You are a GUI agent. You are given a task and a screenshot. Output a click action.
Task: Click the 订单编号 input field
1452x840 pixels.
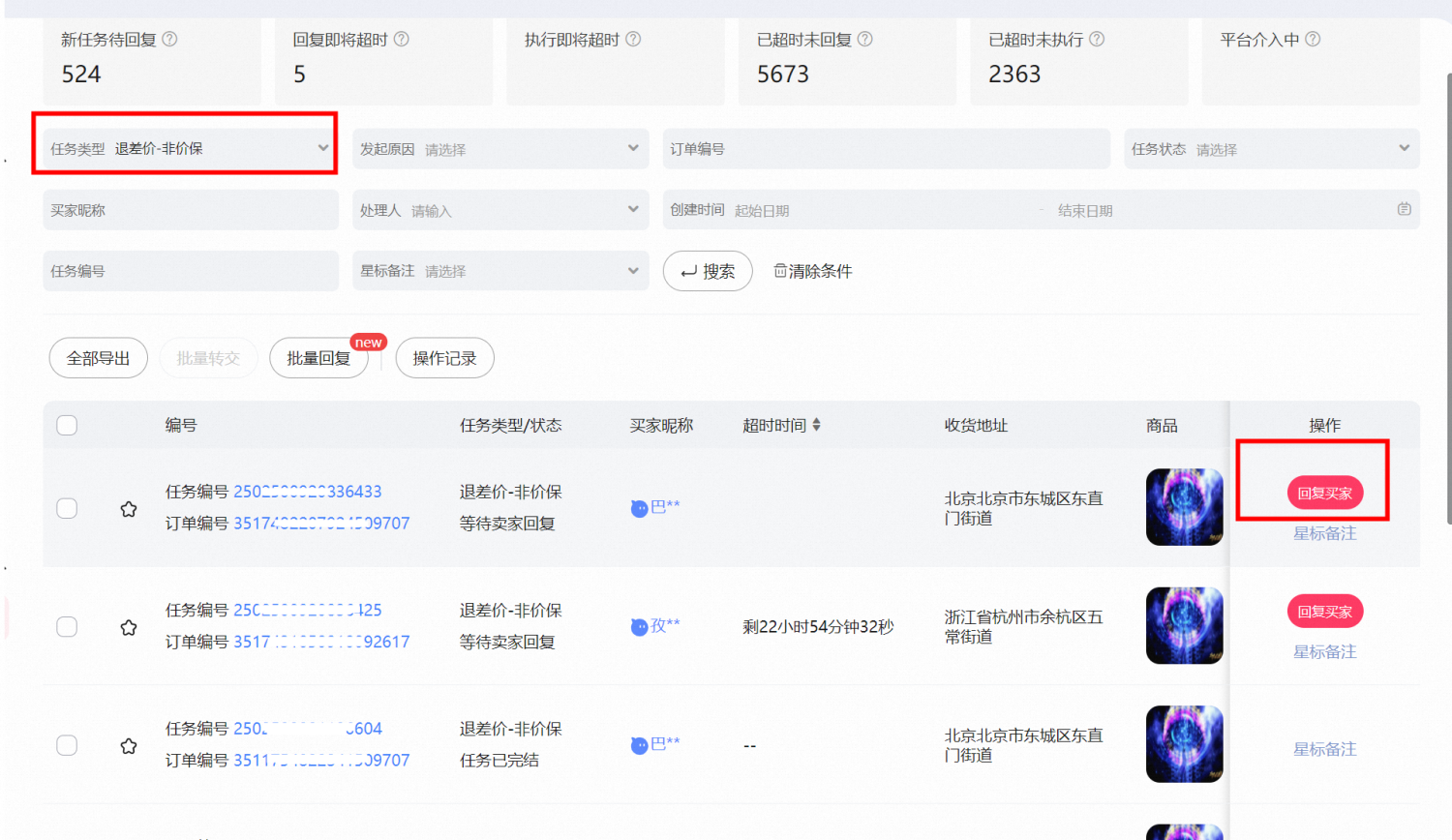click(x=887, y=149)
